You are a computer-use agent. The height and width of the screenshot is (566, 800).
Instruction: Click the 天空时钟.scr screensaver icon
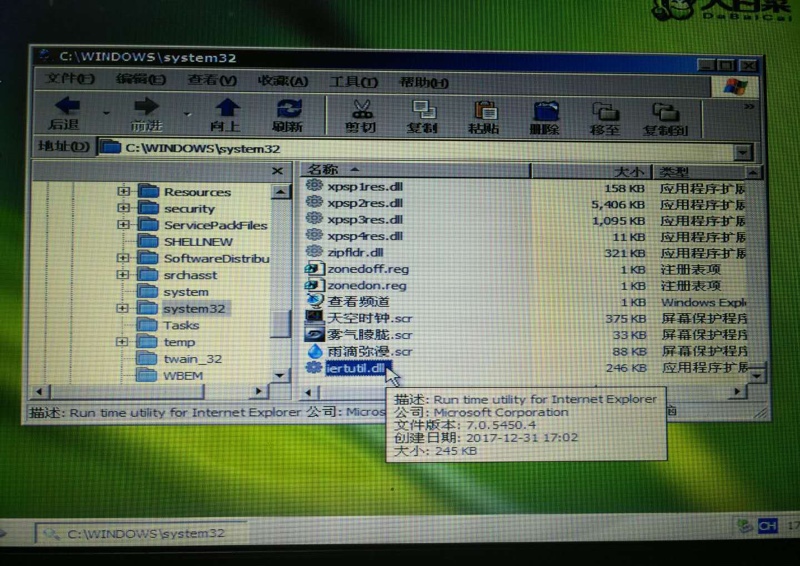tap(314, 317)
